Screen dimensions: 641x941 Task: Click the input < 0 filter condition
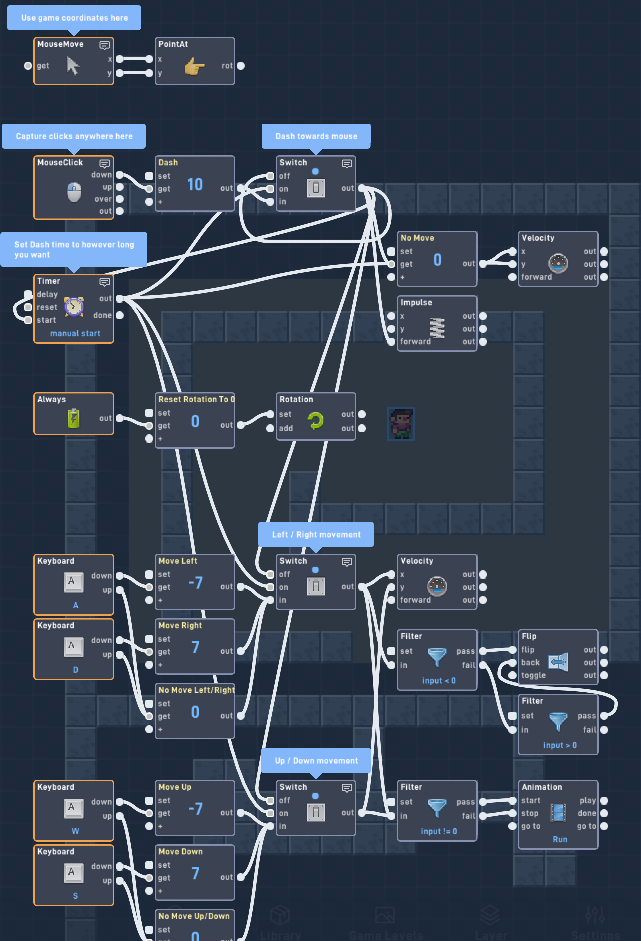click(x=439, y=681)
